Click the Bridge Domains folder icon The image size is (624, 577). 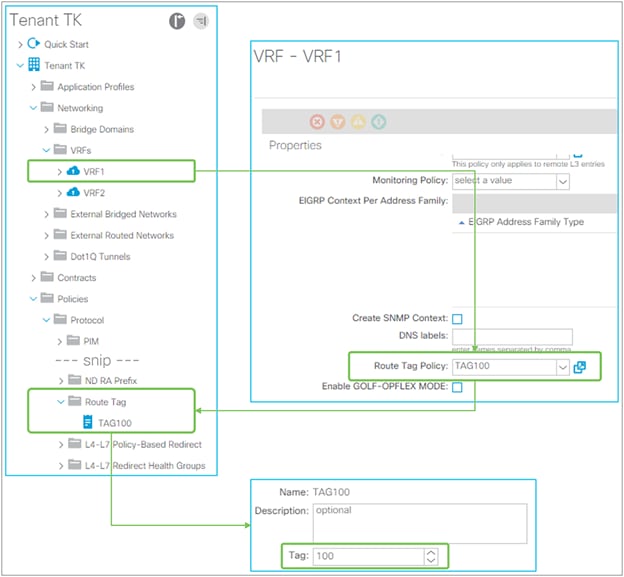(x=60, y=128)
